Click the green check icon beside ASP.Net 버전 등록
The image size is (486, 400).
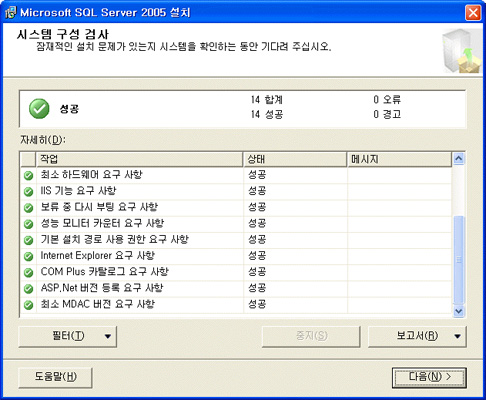tap(29, 288)
